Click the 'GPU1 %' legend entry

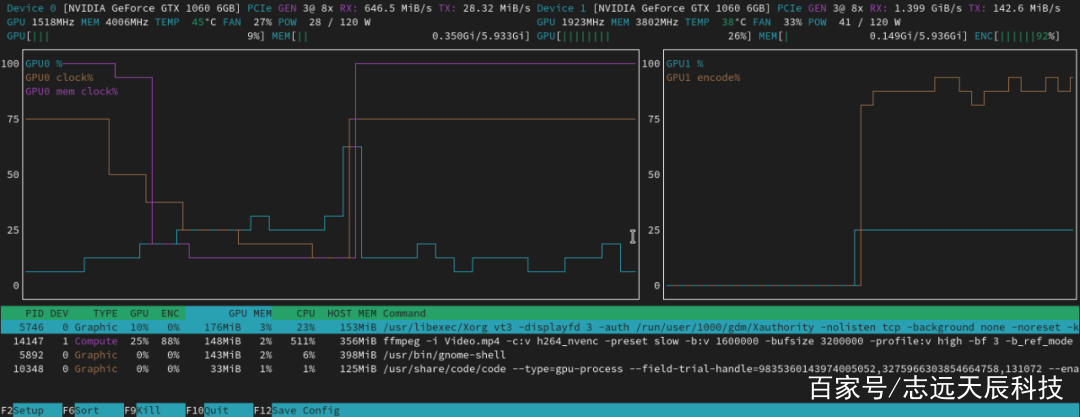685,63
